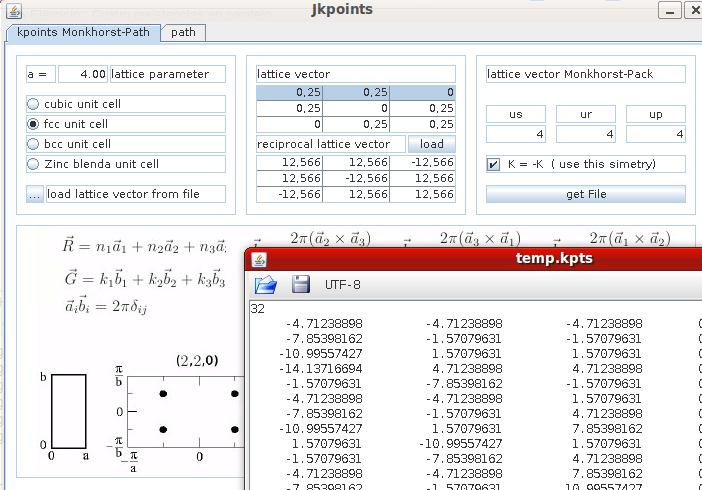Open the kpoints Monkhorst-Path tab
The height and width of the screenshot is (490, 702).
pyautogui.click(x=83, y=32)
